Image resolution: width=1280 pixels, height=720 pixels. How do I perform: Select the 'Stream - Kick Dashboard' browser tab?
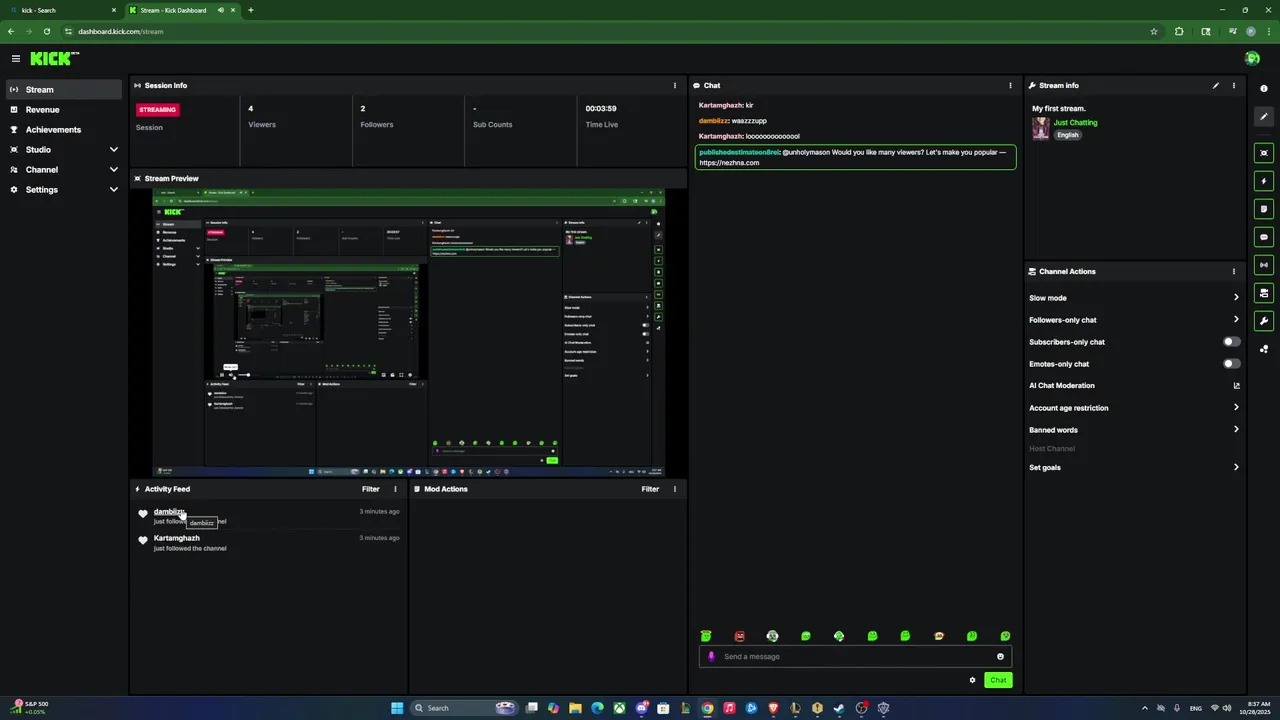coord(182,10)
